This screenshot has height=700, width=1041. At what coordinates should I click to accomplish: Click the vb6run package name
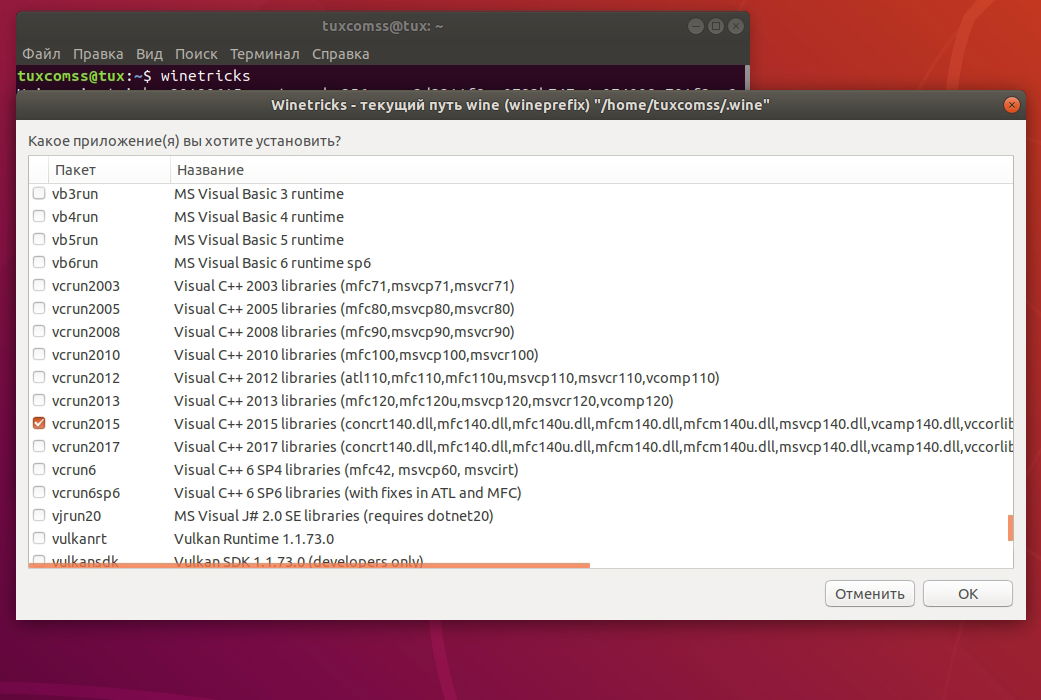pyautogui.click(x=75, y=263)
